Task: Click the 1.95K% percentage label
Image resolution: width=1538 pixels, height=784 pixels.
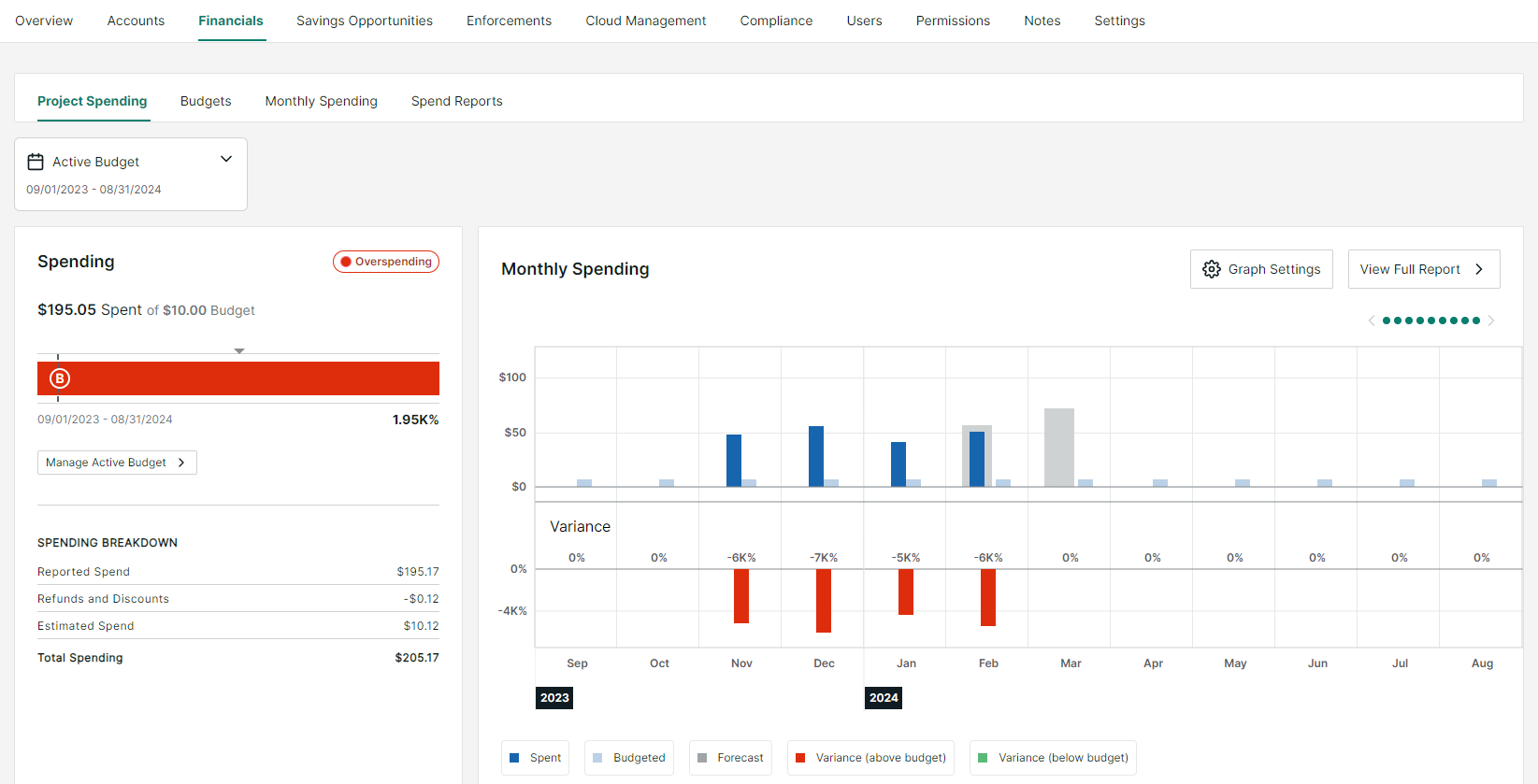Action: coord(416,420)
